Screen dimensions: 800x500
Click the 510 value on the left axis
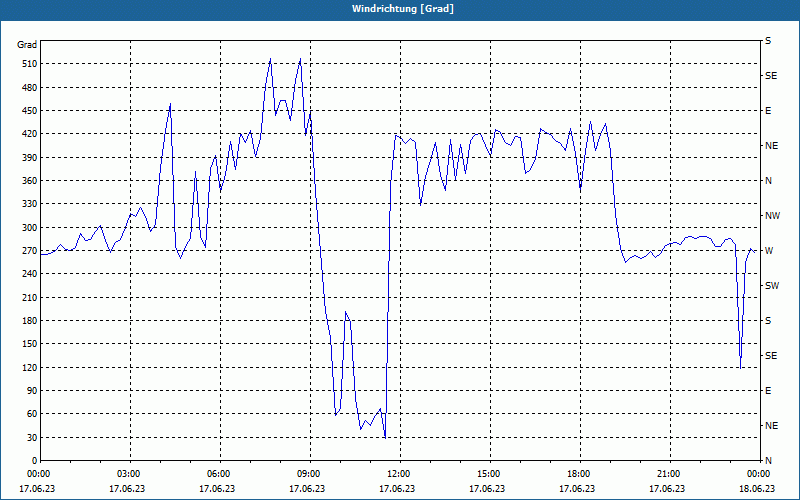tap(30, 64)
